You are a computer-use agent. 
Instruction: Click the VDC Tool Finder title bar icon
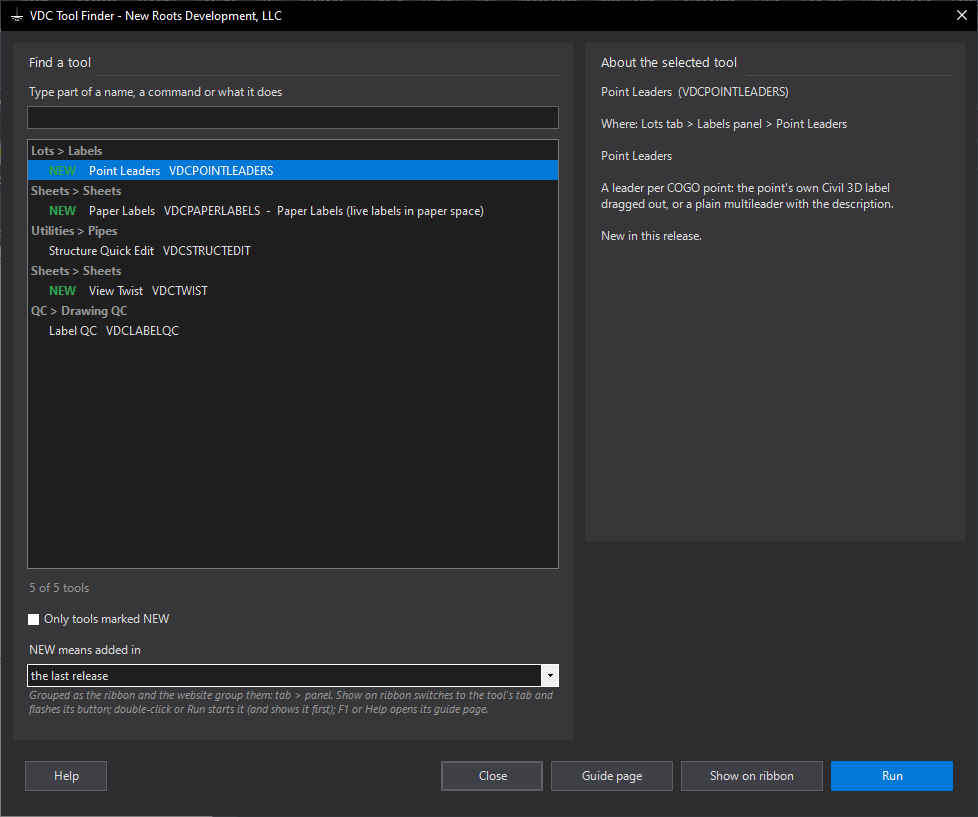point(17,16)
